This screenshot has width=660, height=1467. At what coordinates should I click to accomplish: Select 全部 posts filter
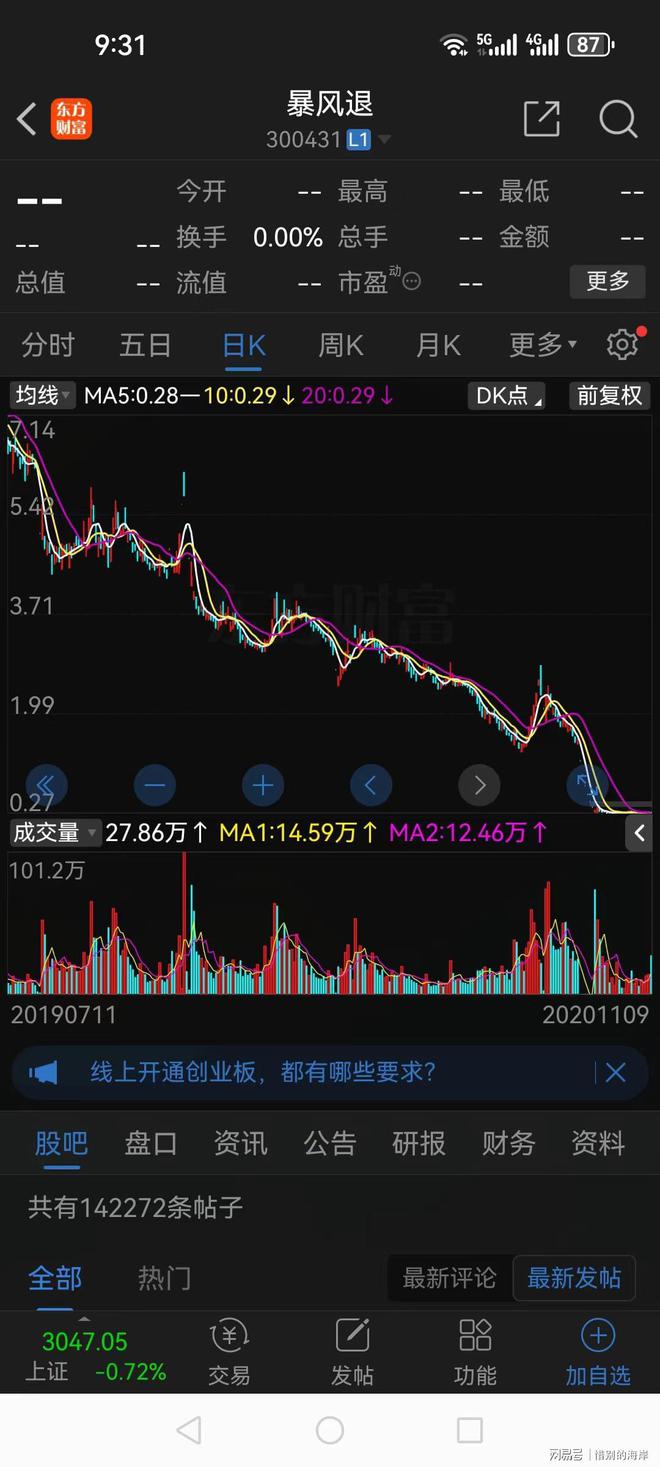pos(55,1278)
